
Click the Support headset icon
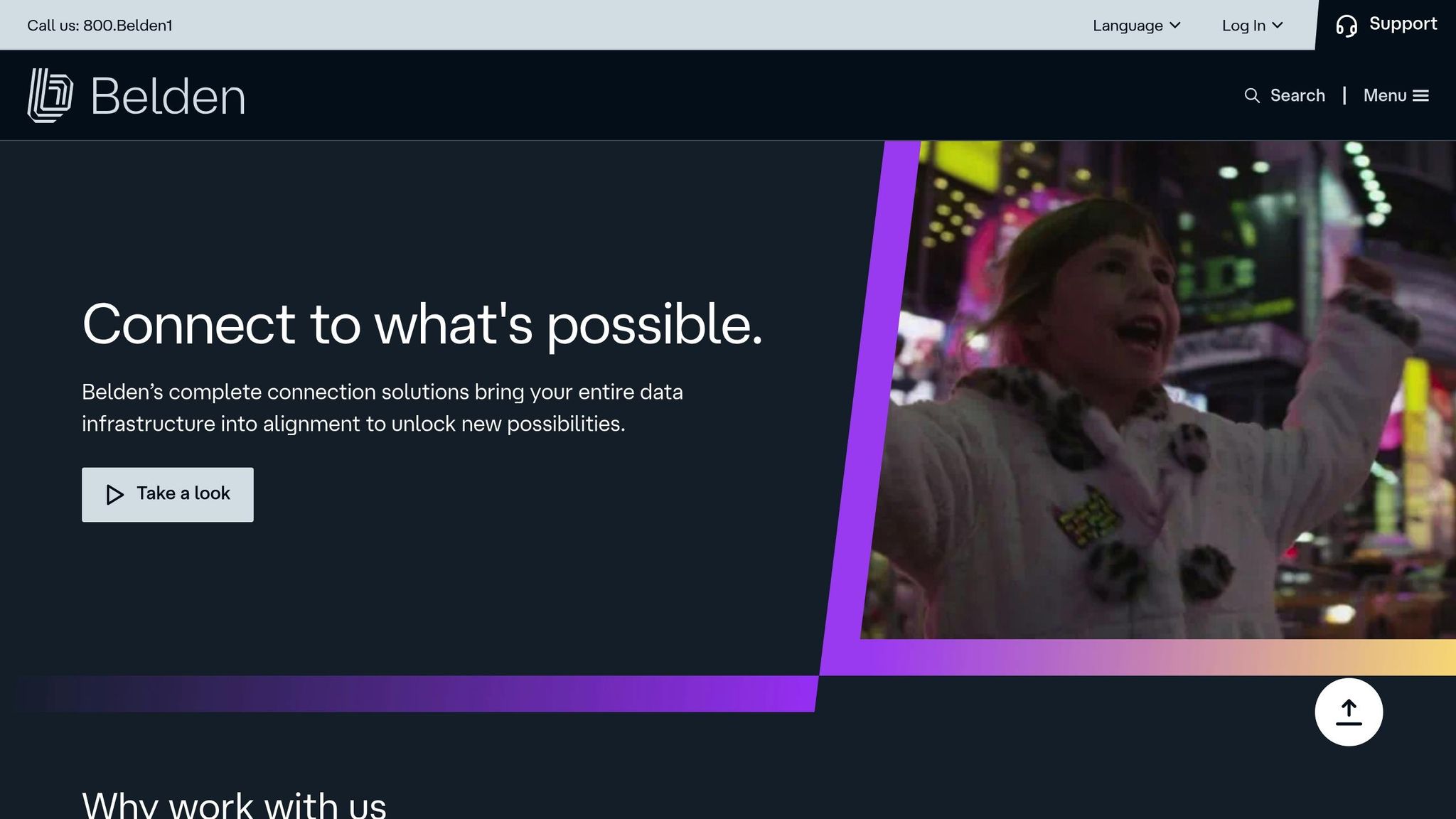(x=1347, y=26)
